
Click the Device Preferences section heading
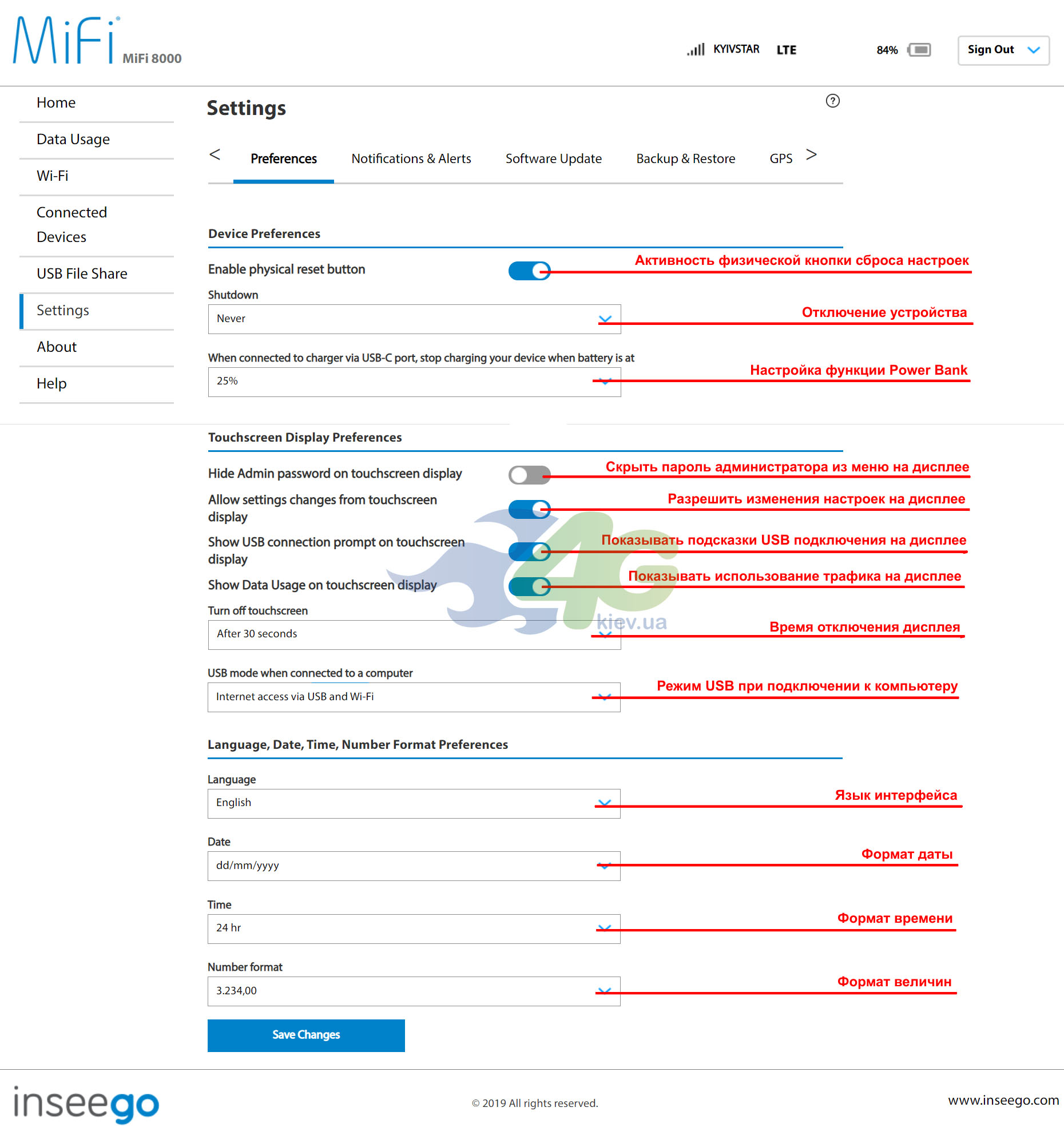click(264, 234)
